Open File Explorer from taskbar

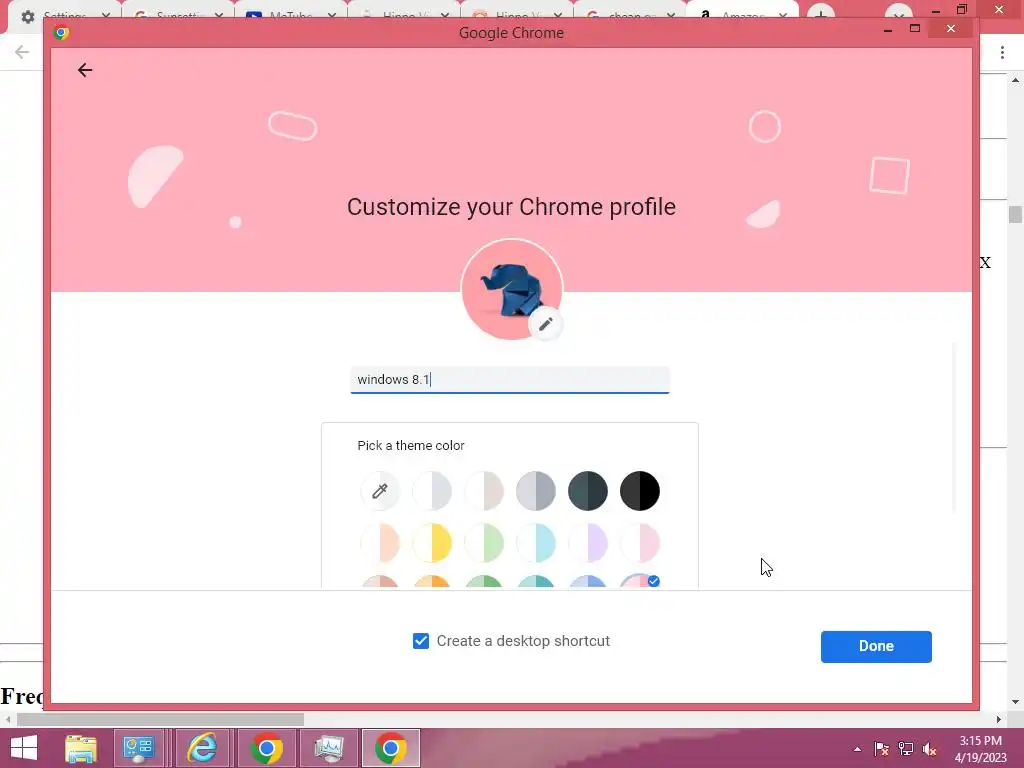point(80,748)
